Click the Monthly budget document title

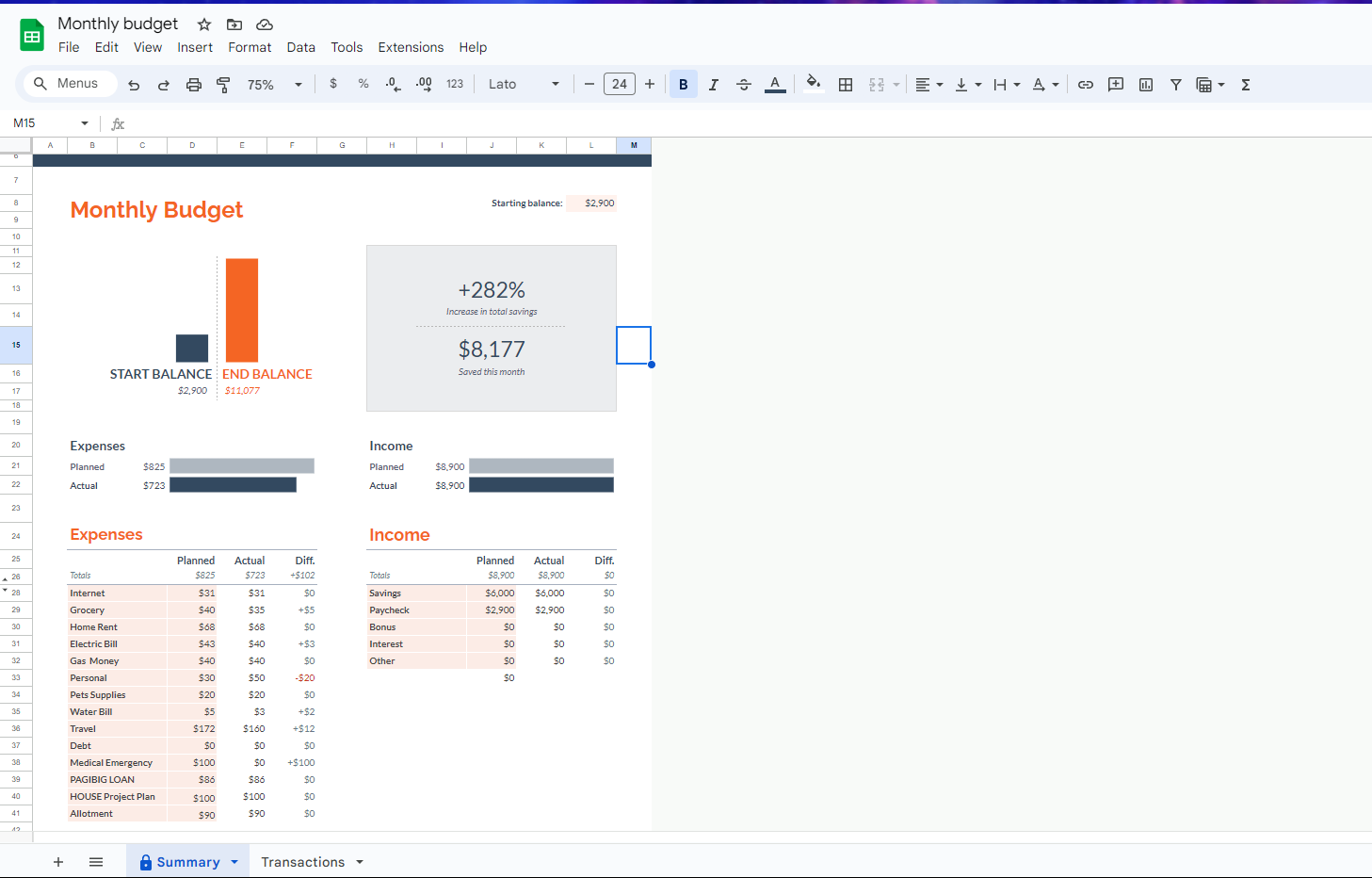[118, 24]
